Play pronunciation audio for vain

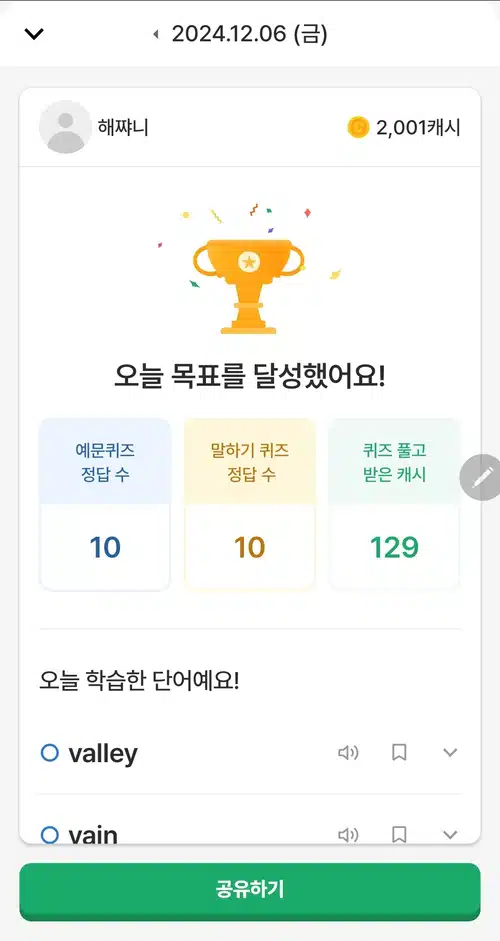click(348, 834)
